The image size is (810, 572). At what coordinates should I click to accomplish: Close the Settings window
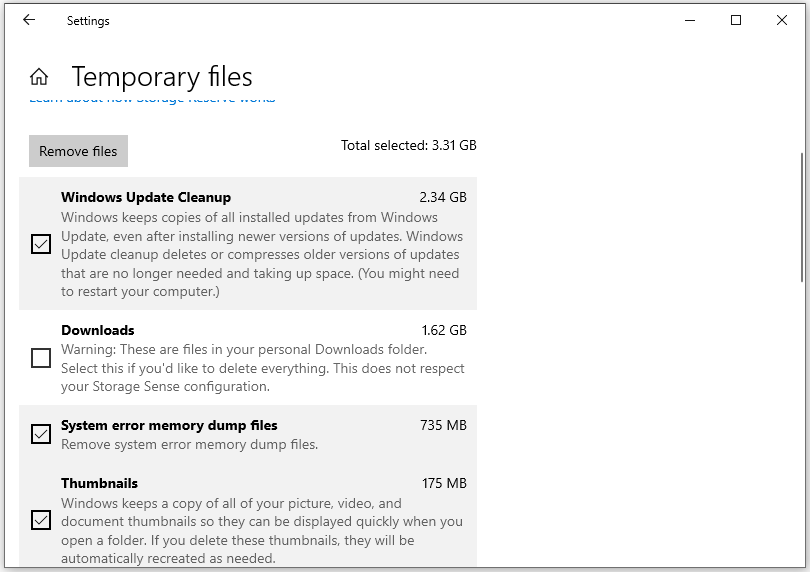[782, 20]
